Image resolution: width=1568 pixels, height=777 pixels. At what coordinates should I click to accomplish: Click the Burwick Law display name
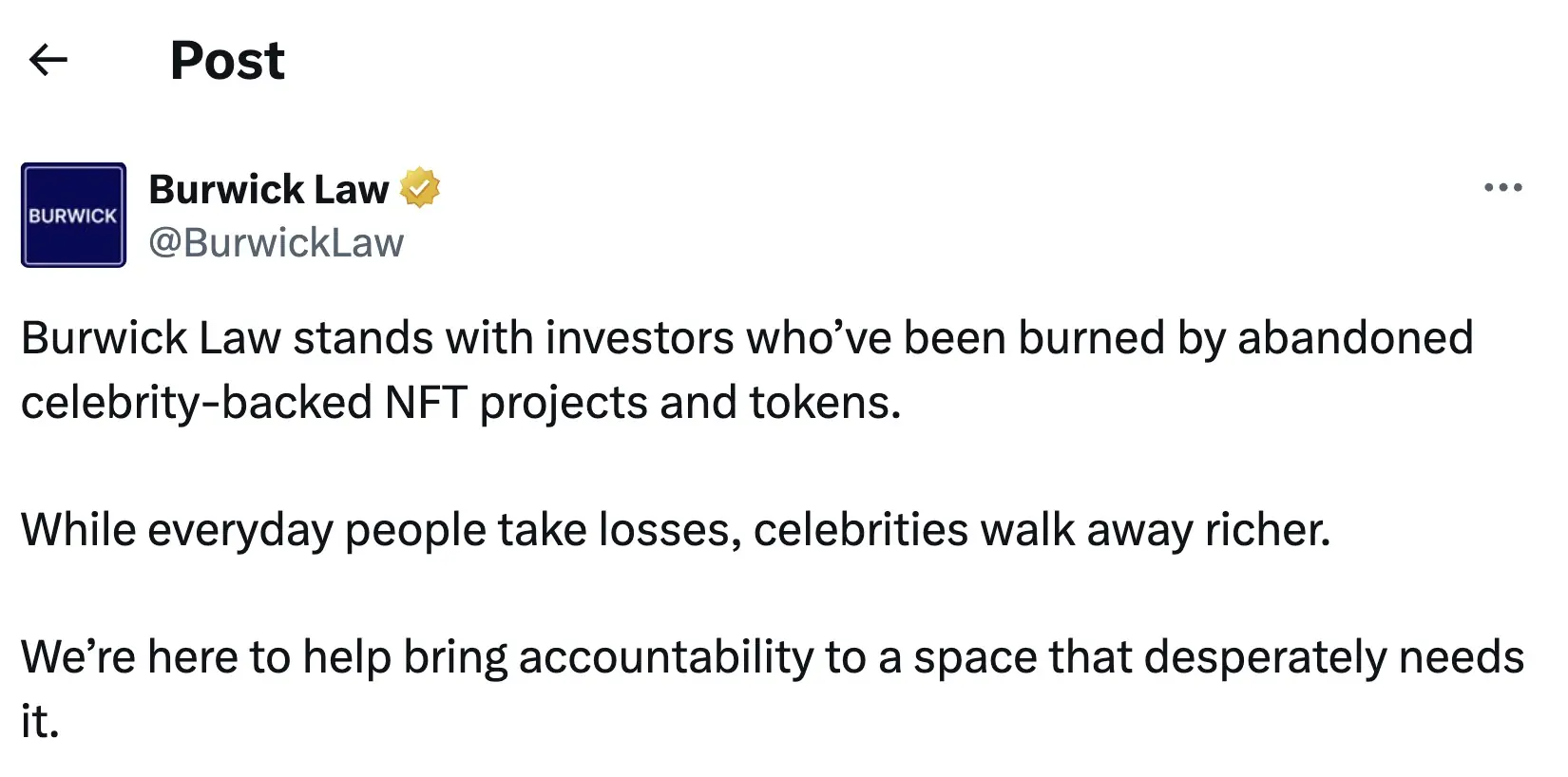pyautogui.click(x=269, y=189)
